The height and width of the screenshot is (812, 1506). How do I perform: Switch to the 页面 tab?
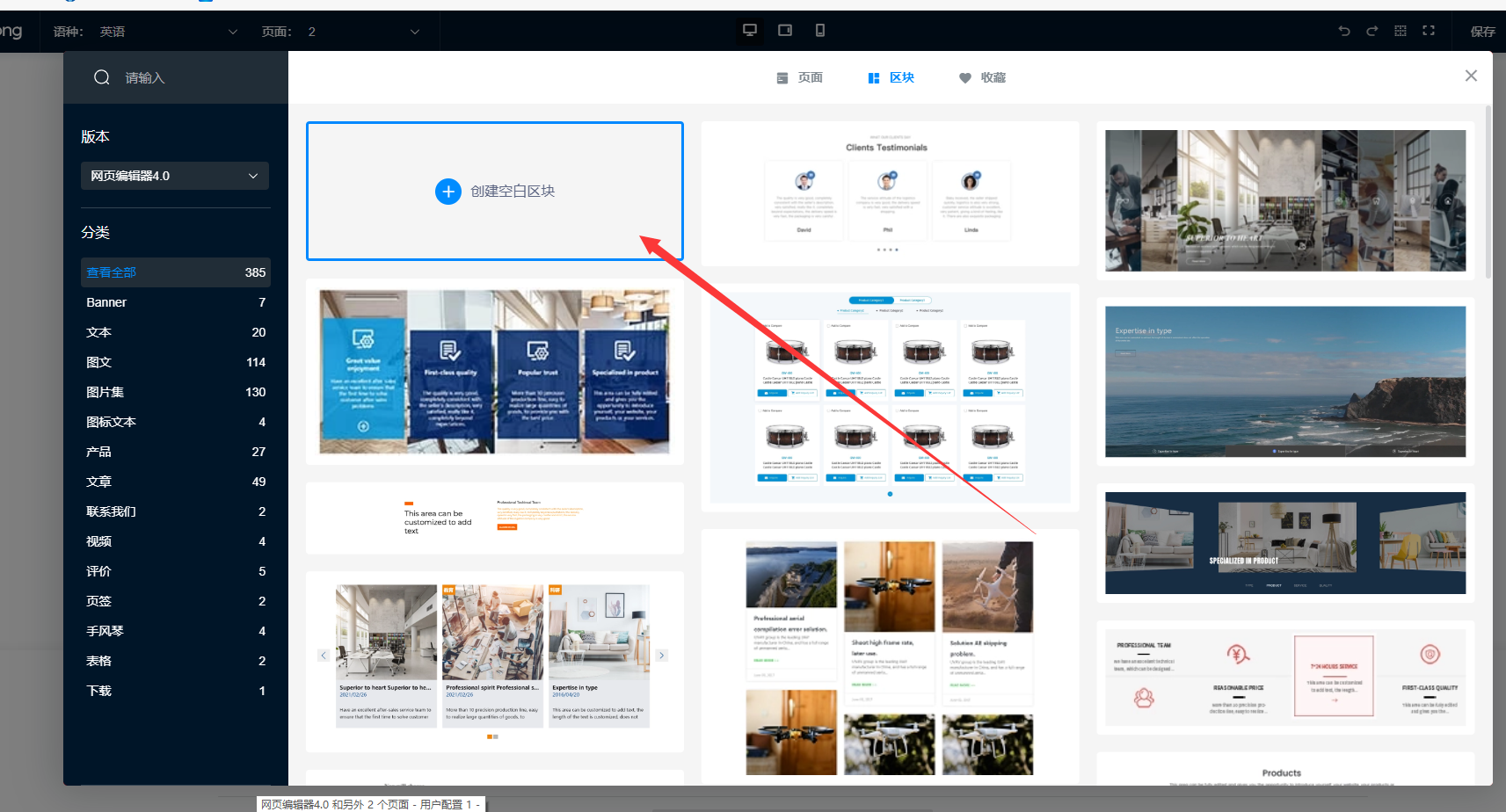click(800, 77)
